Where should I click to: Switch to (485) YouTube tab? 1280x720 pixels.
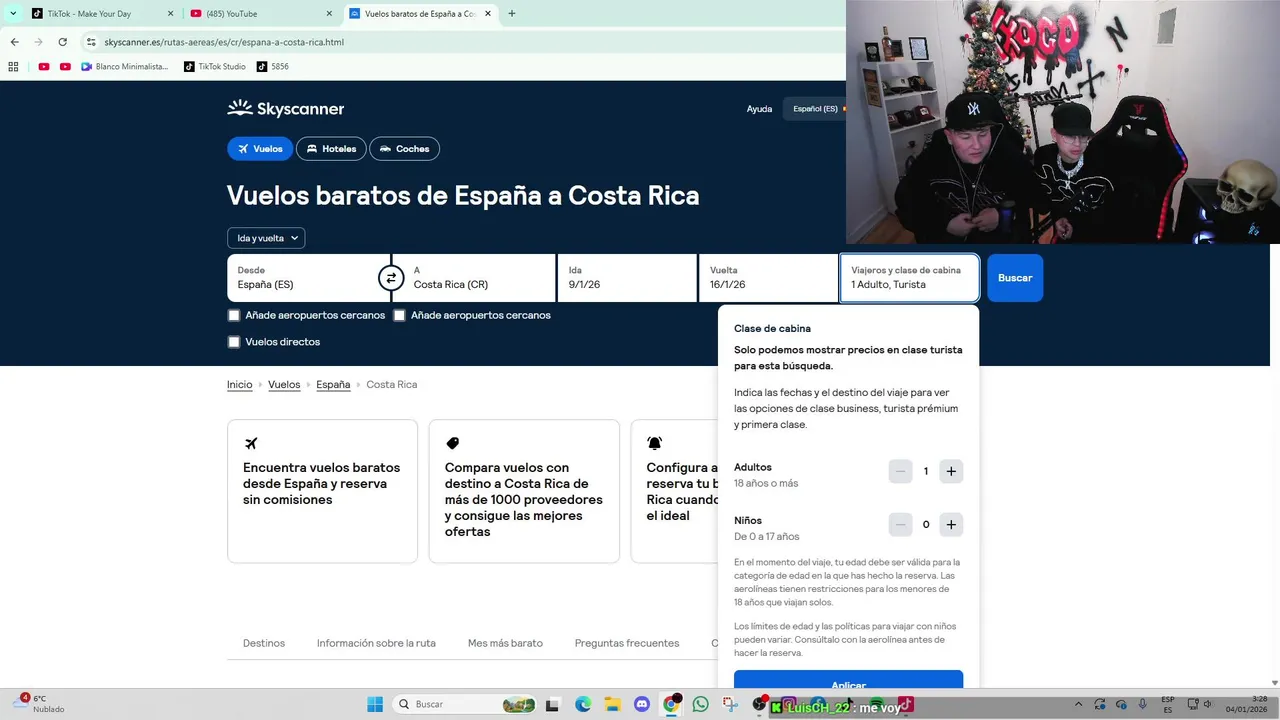260,14
